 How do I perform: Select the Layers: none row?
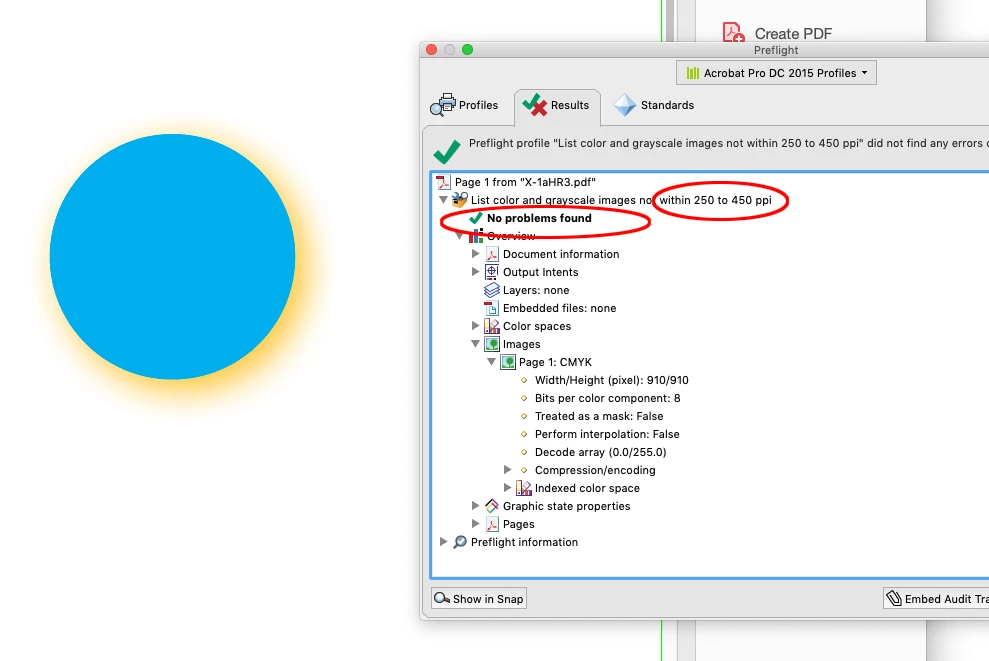click(x=527, y=290)
